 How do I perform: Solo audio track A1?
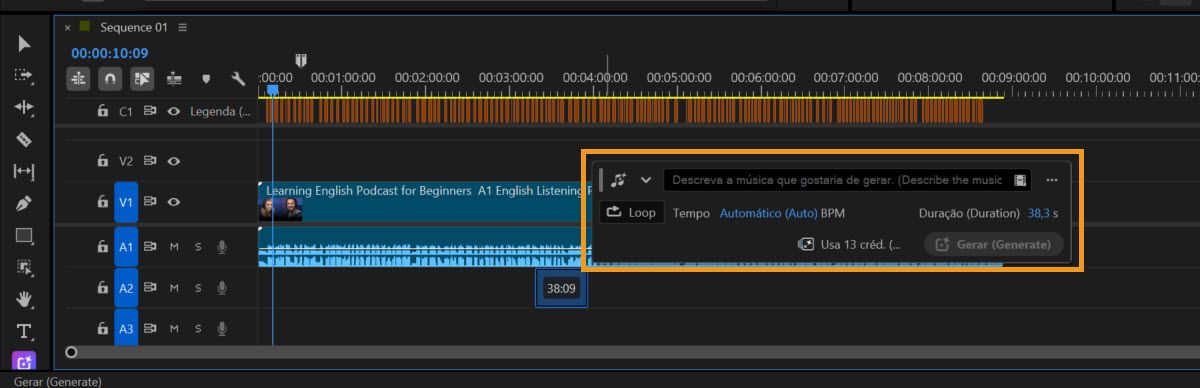click(198, 246)
